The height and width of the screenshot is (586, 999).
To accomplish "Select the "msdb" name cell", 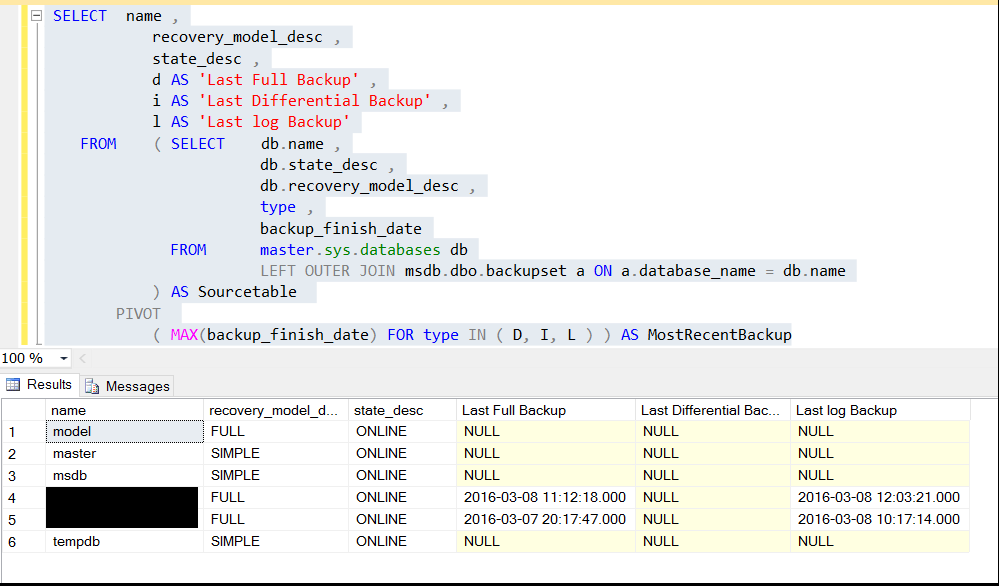I will pyautogui.click(x=125, y=475).
